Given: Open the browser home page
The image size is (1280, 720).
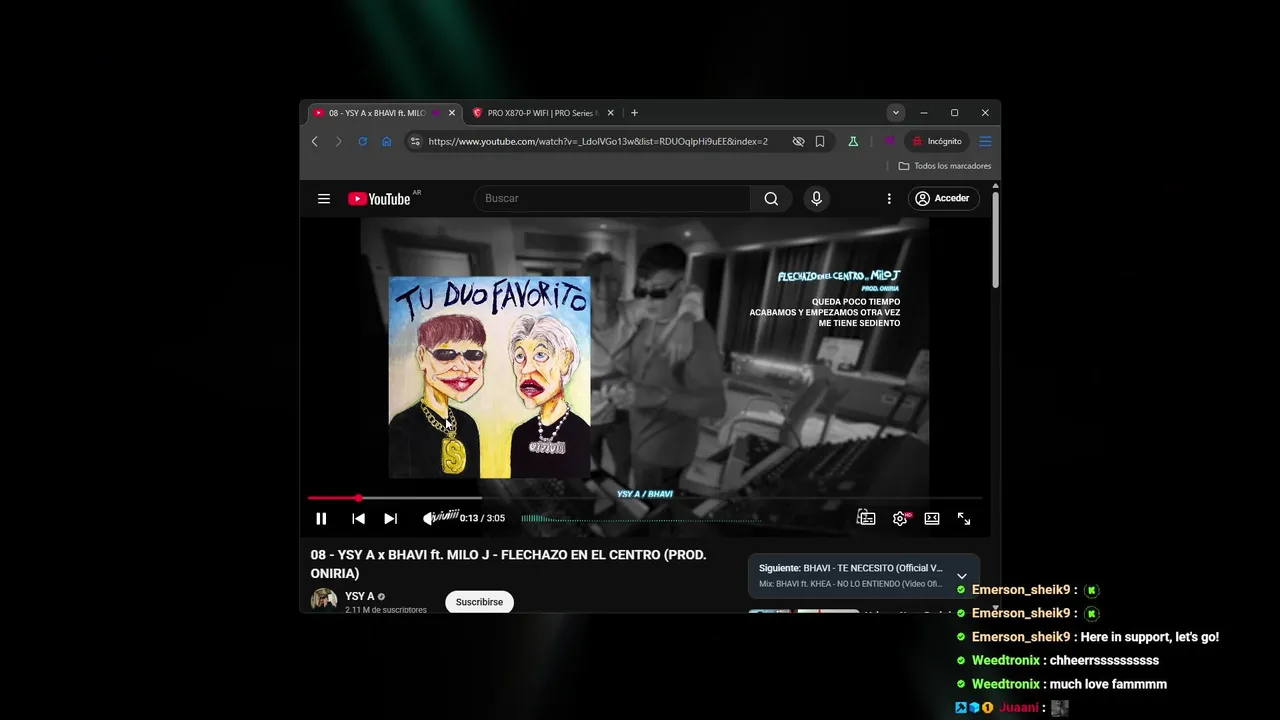Looking at the screenshot, I should pos(386,141).
